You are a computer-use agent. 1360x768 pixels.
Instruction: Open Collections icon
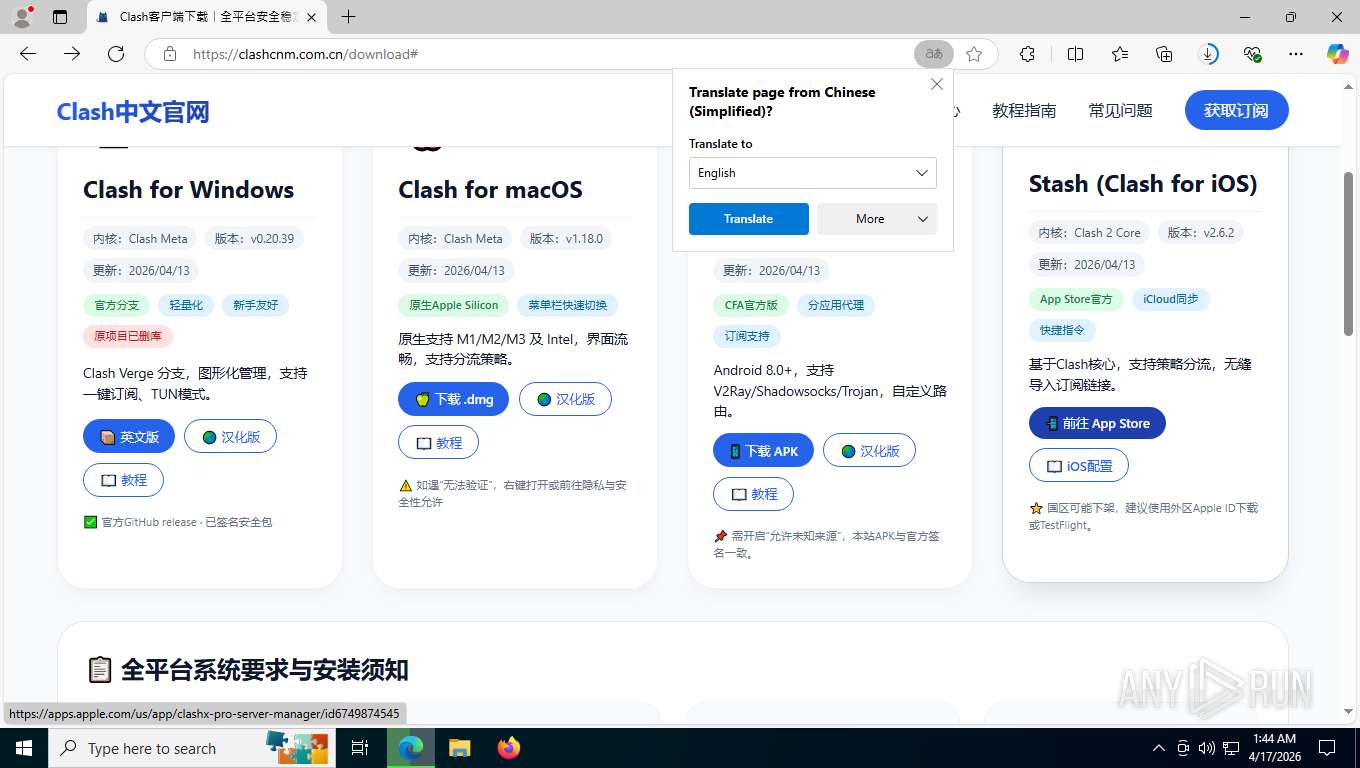point(1164,54)
